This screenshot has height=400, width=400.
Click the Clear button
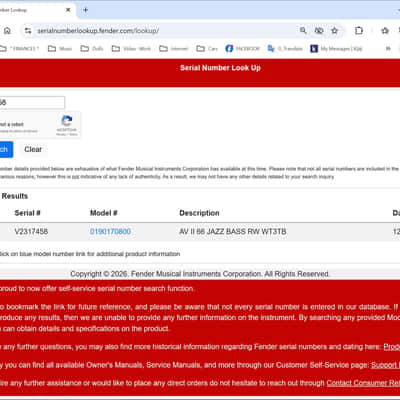[x=33, y=149]
